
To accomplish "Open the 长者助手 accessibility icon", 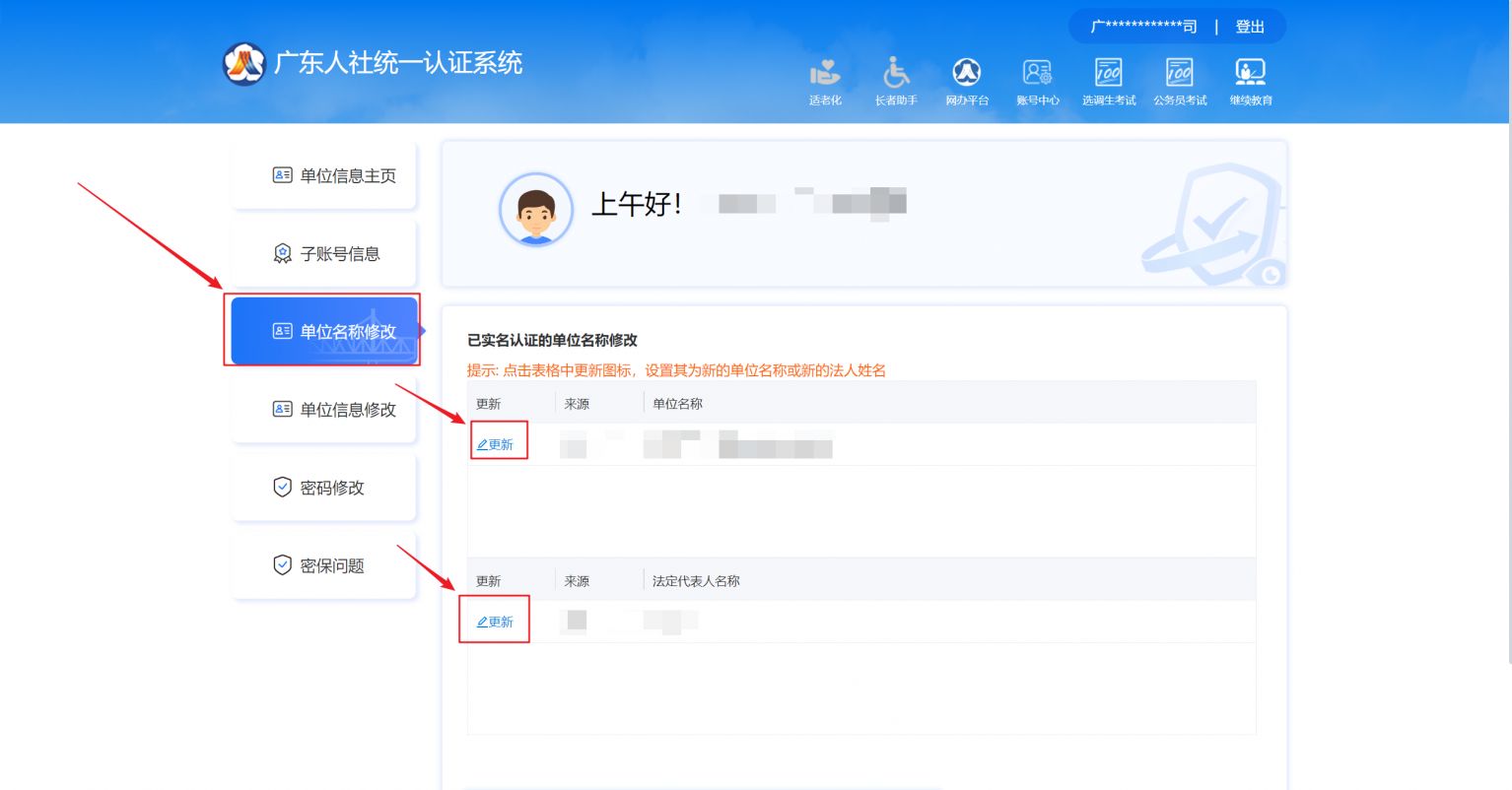I will [896, 74].
